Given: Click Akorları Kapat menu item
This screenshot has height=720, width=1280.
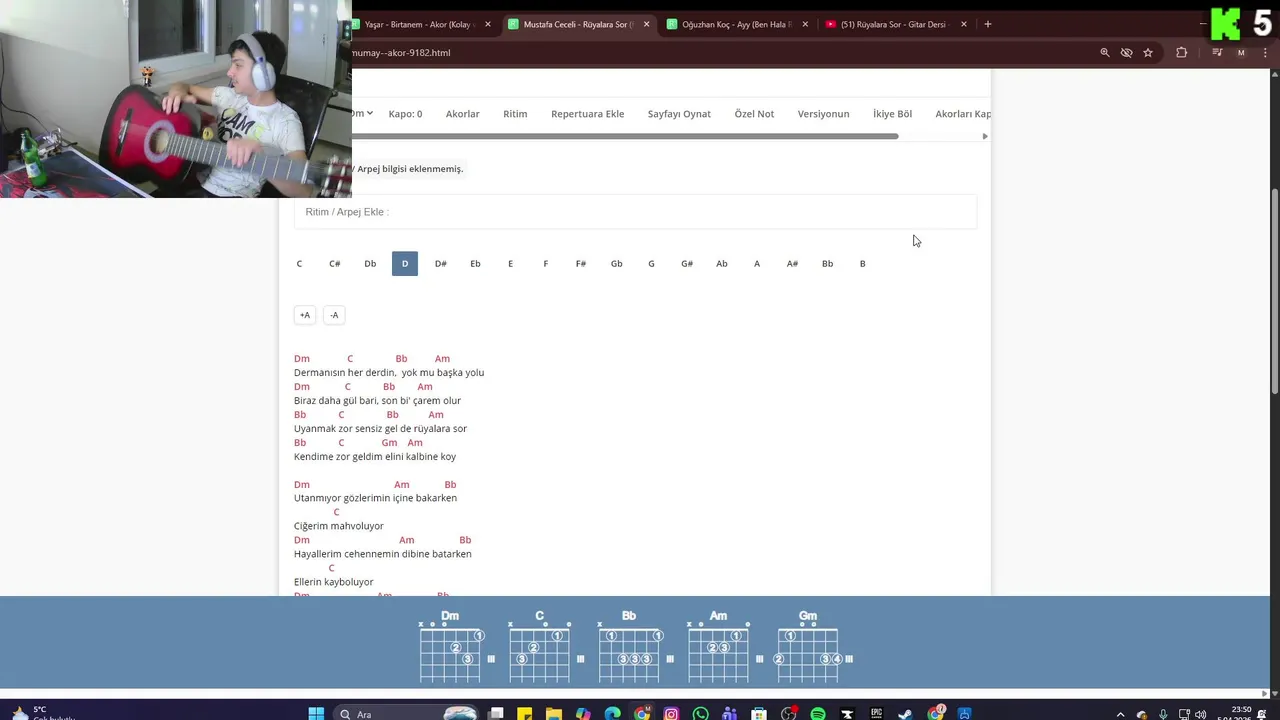Looking at the screenshot, I should (963, 114).
